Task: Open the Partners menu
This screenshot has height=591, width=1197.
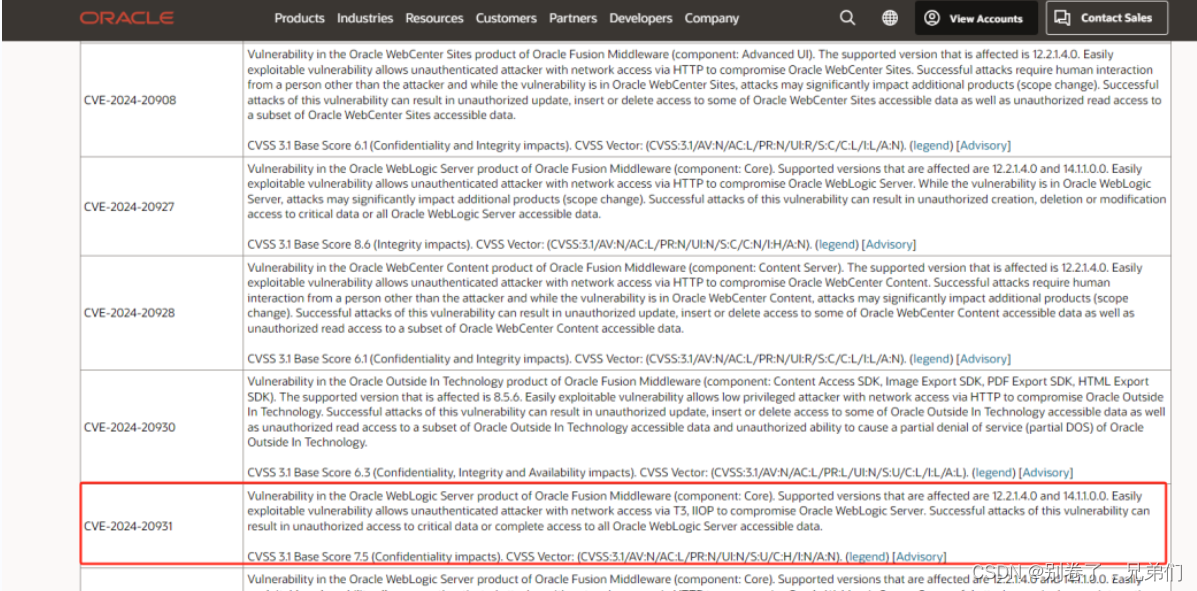Action: [573, 18]
